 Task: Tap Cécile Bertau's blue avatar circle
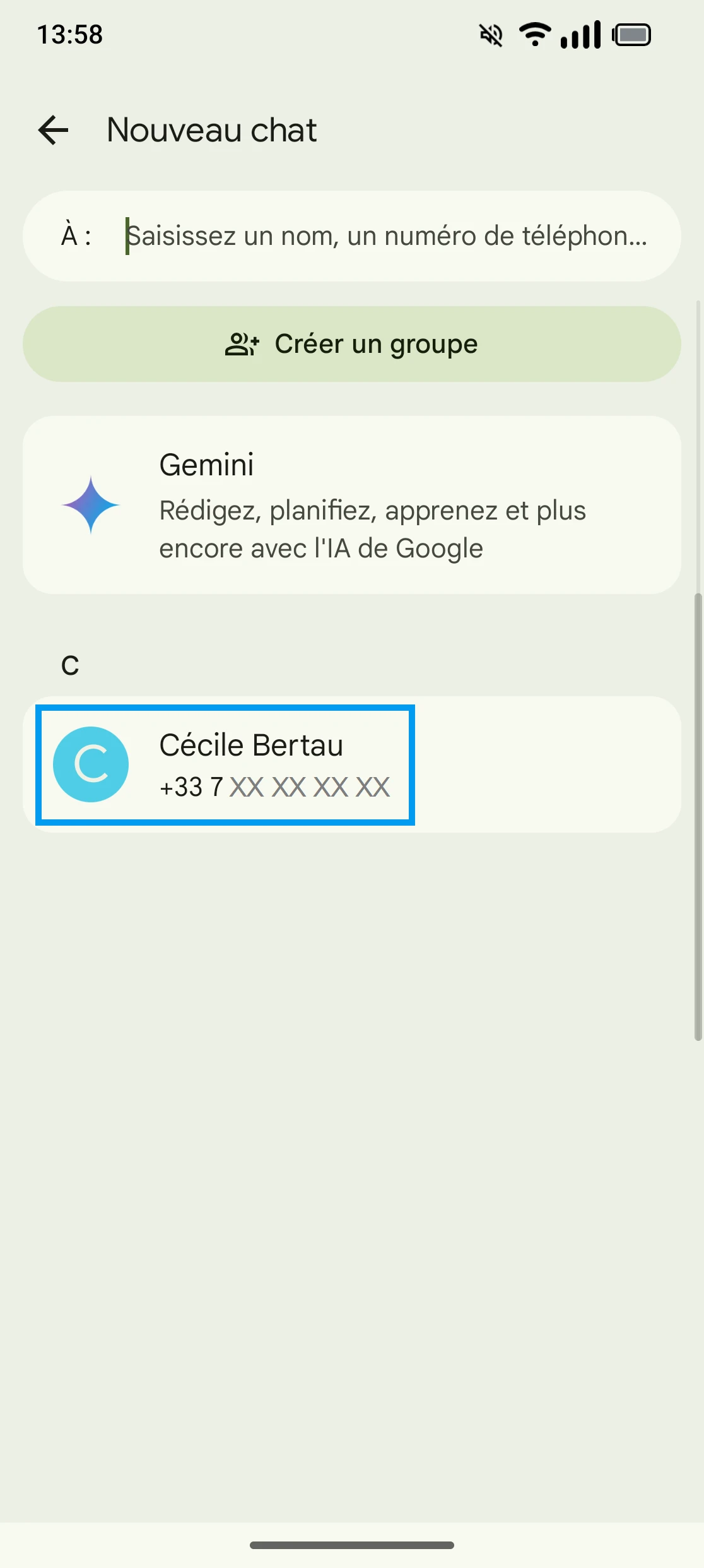pos(91,764)
